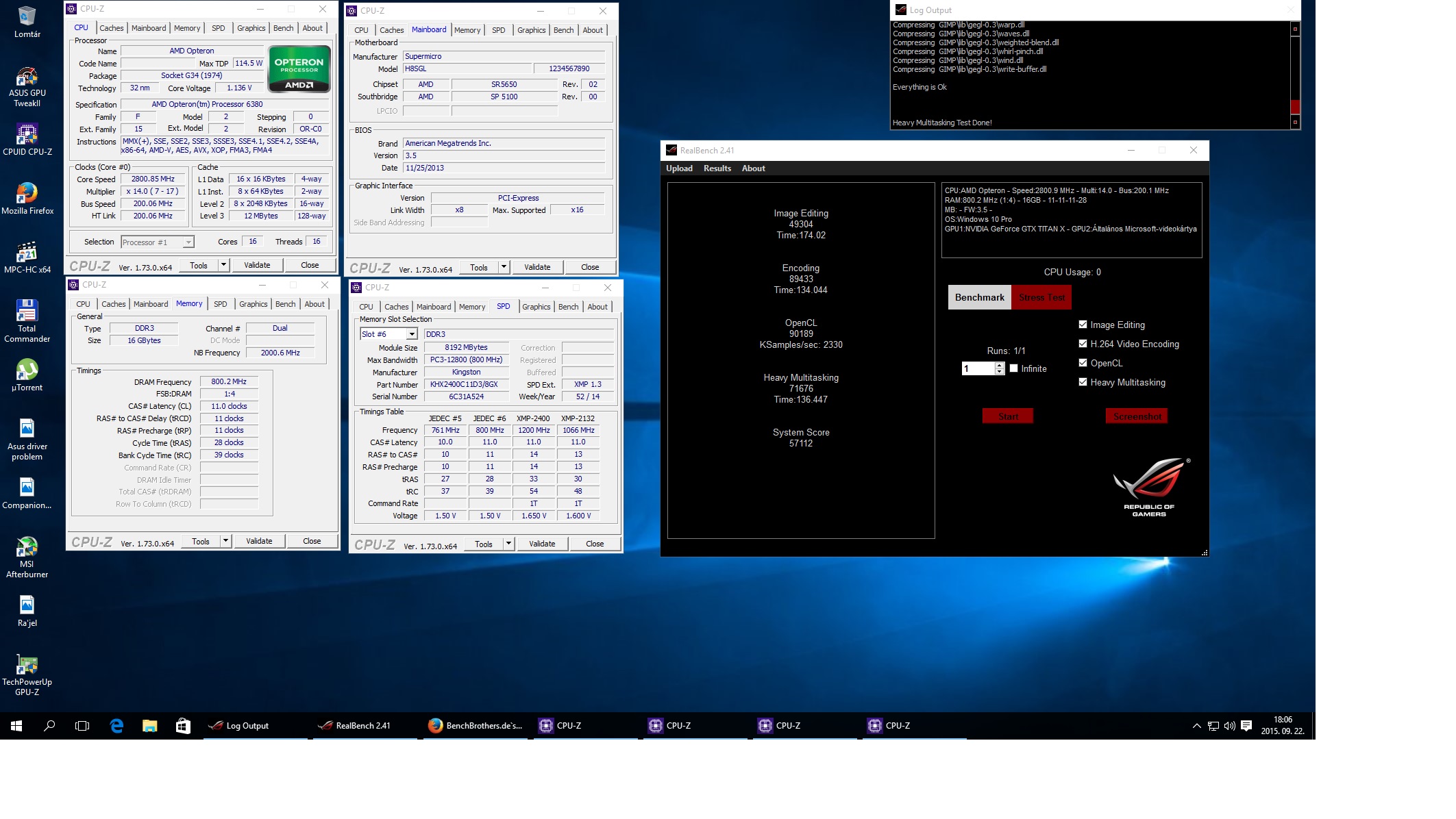Uncheck the Image Editing benchmark option

tap(1083, 325)
